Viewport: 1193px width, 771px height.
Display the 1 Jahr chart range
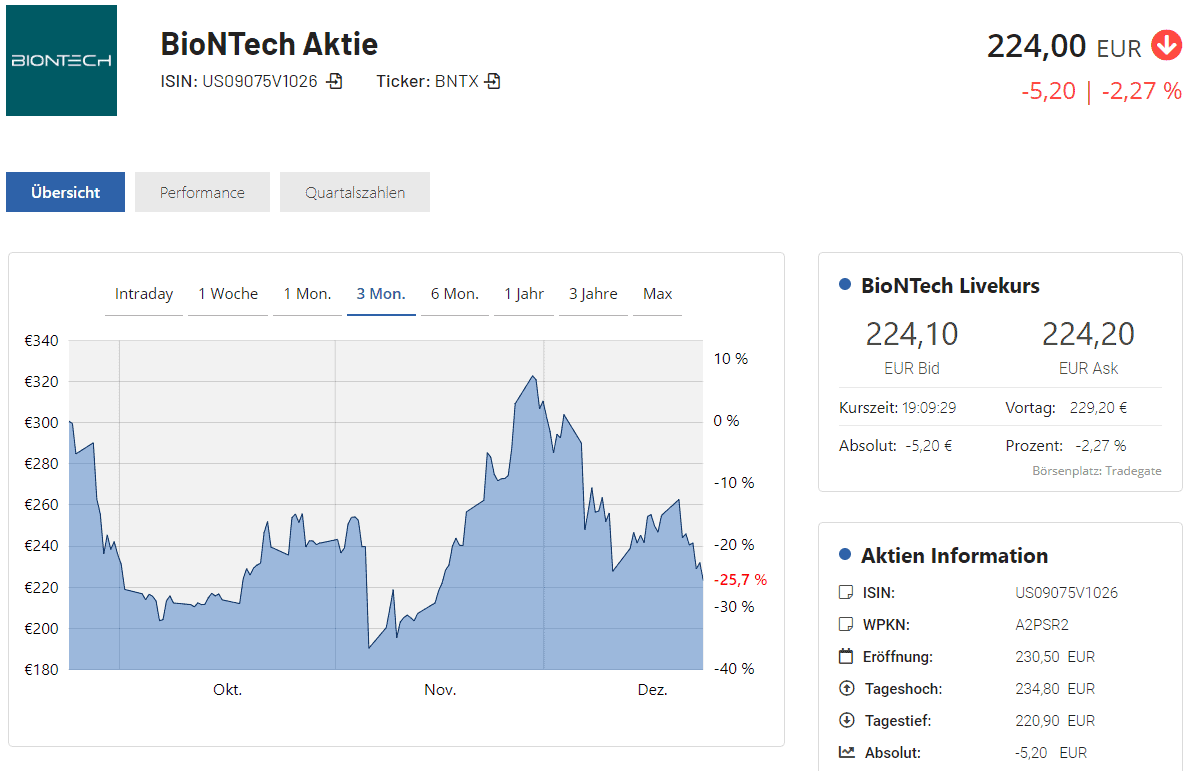[524, 294]
